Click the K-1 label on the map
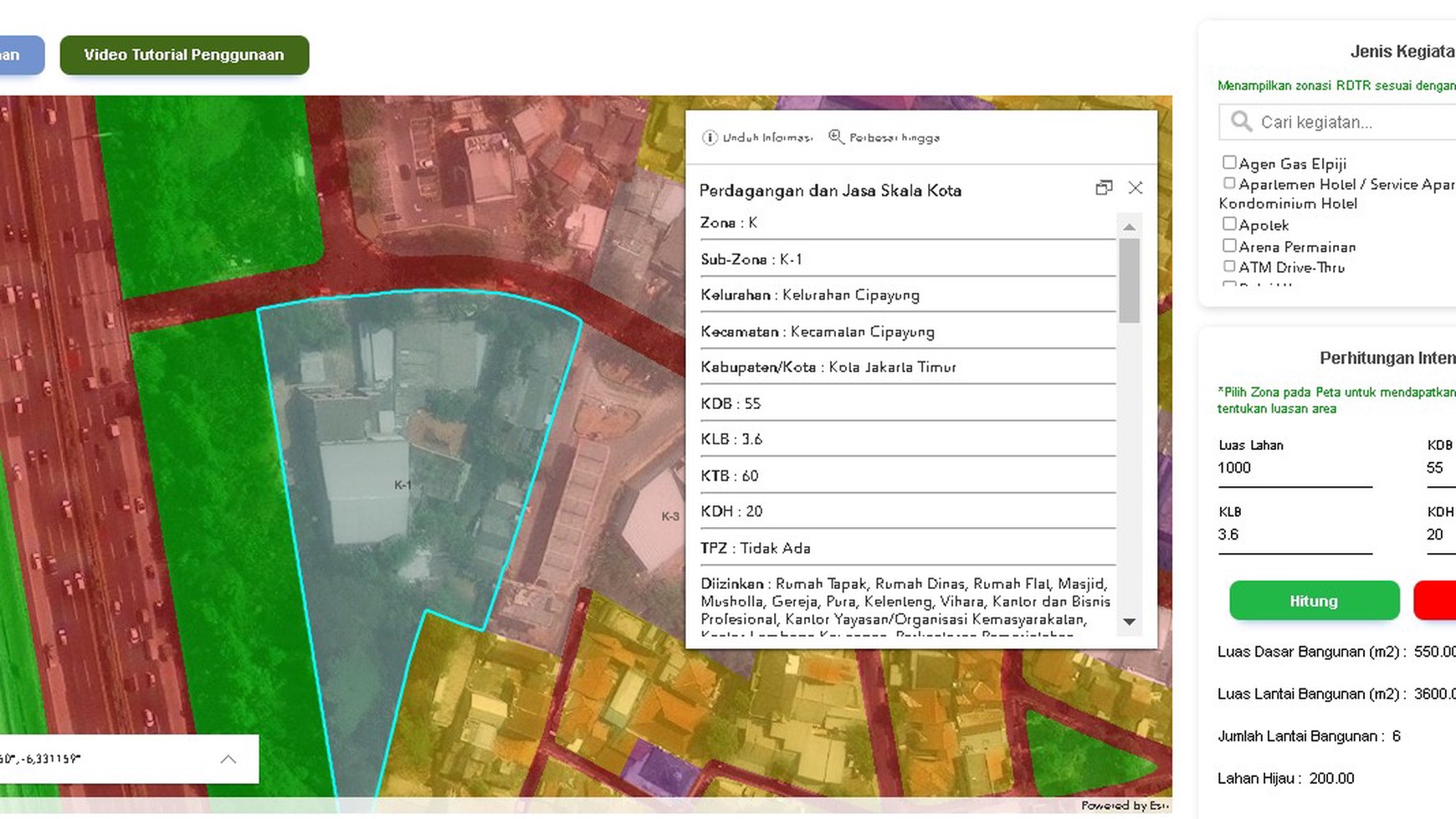 (x=402, y=485)
